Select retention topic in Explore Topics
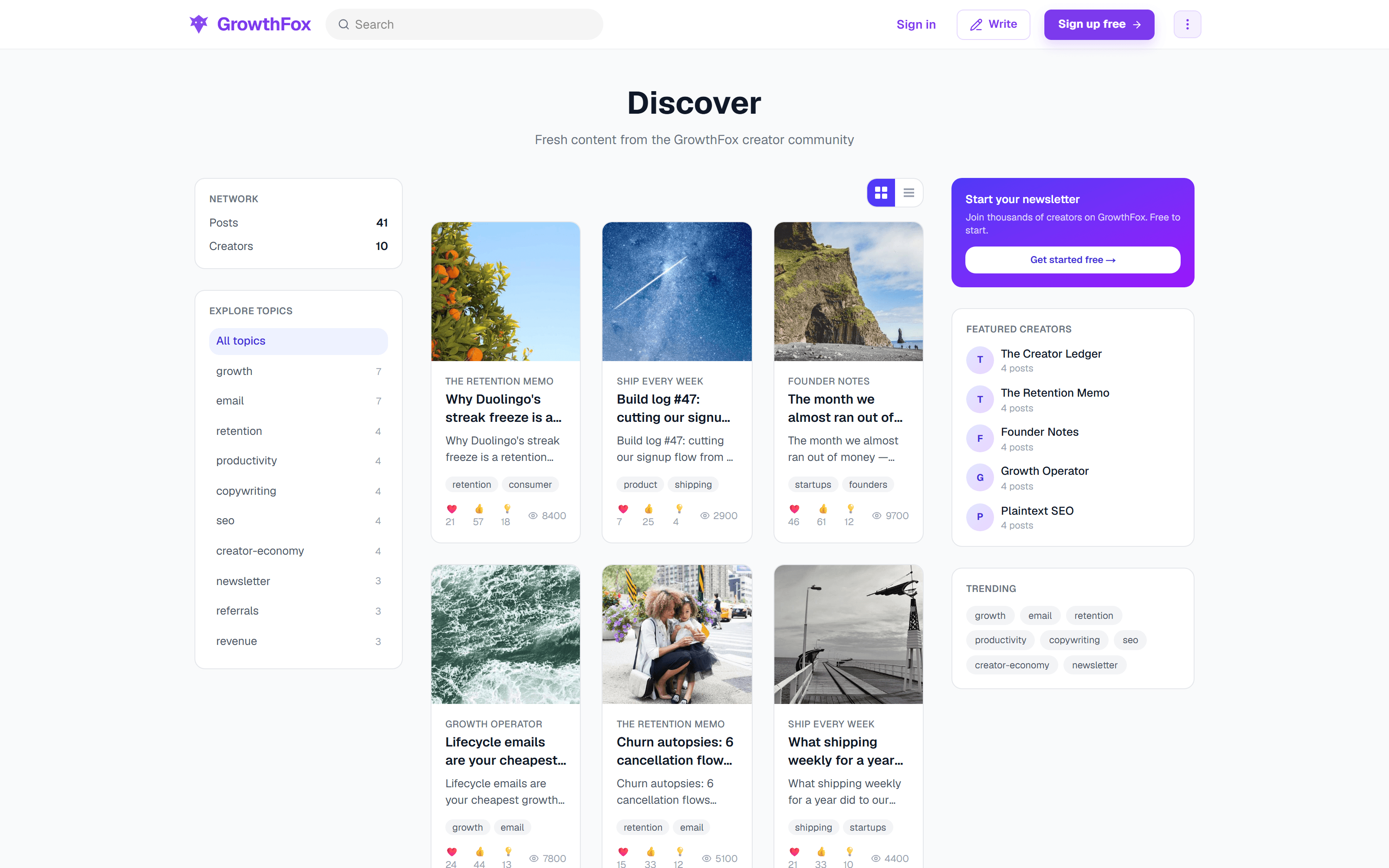The image size is (1389, 868). click(x=299, y=431)
